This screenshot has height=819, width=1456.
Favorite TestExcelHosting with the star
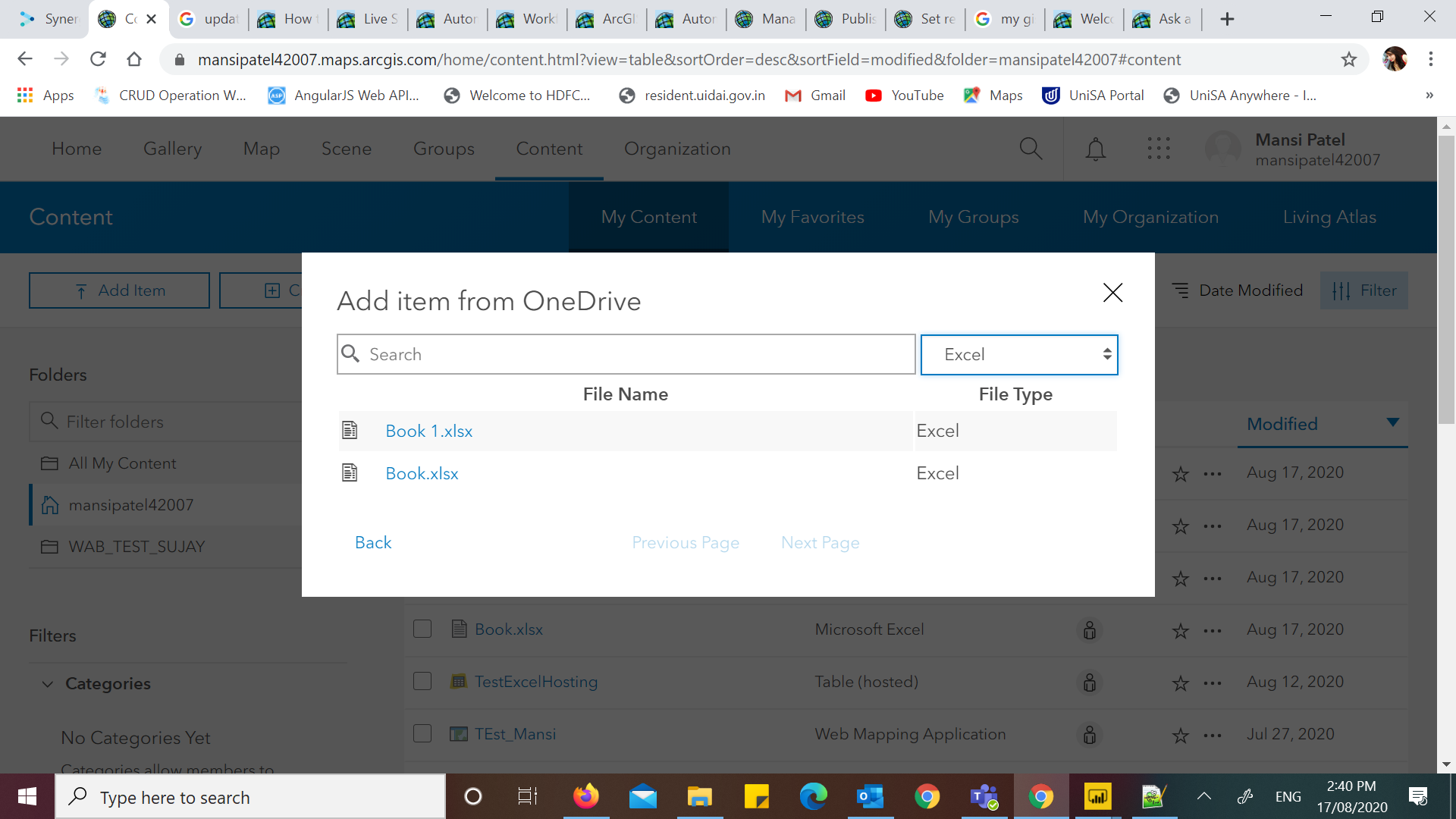coord(1180,683)
